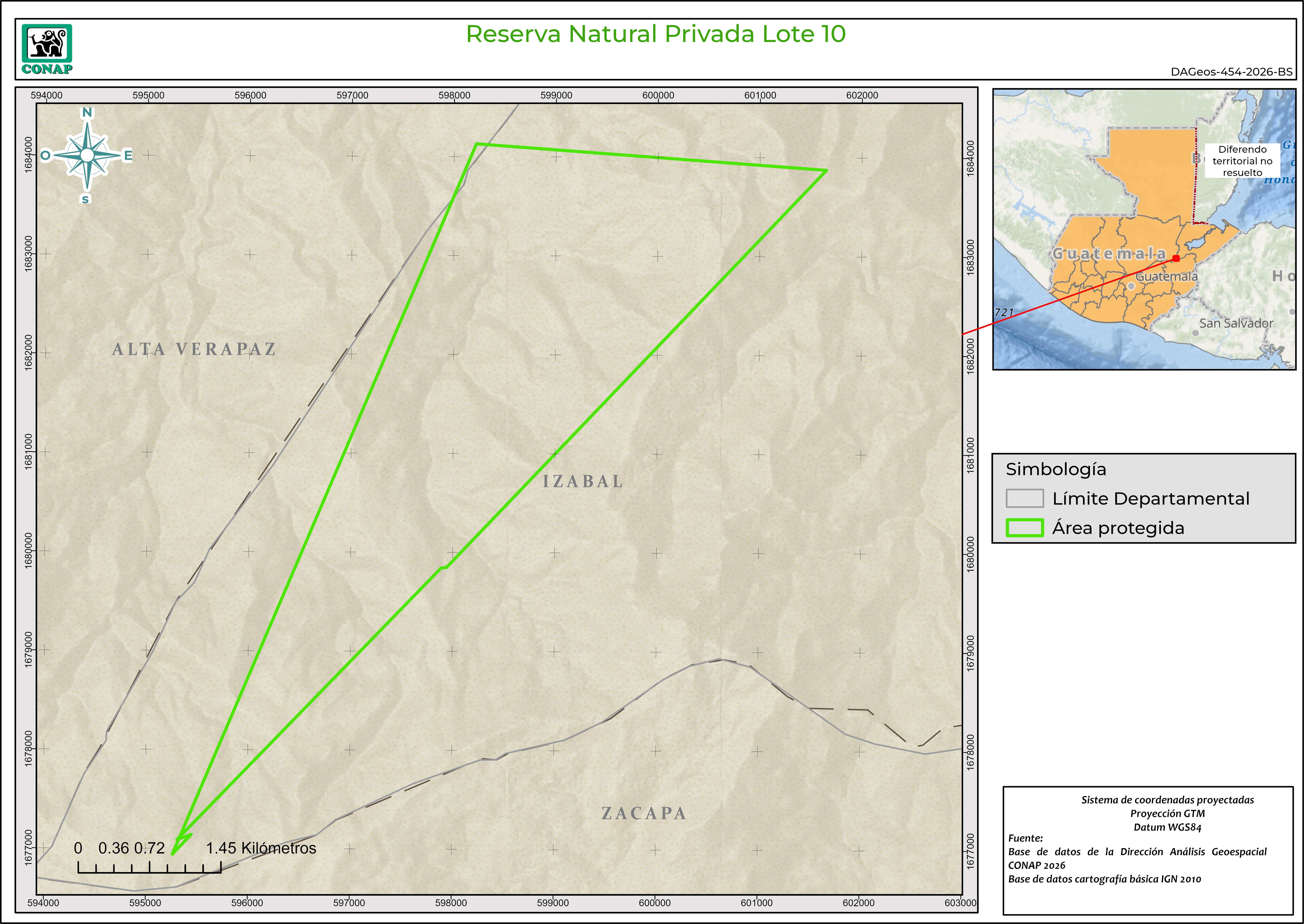
Task: Click the IZABAL department label
Action: [x=583, y=481]
